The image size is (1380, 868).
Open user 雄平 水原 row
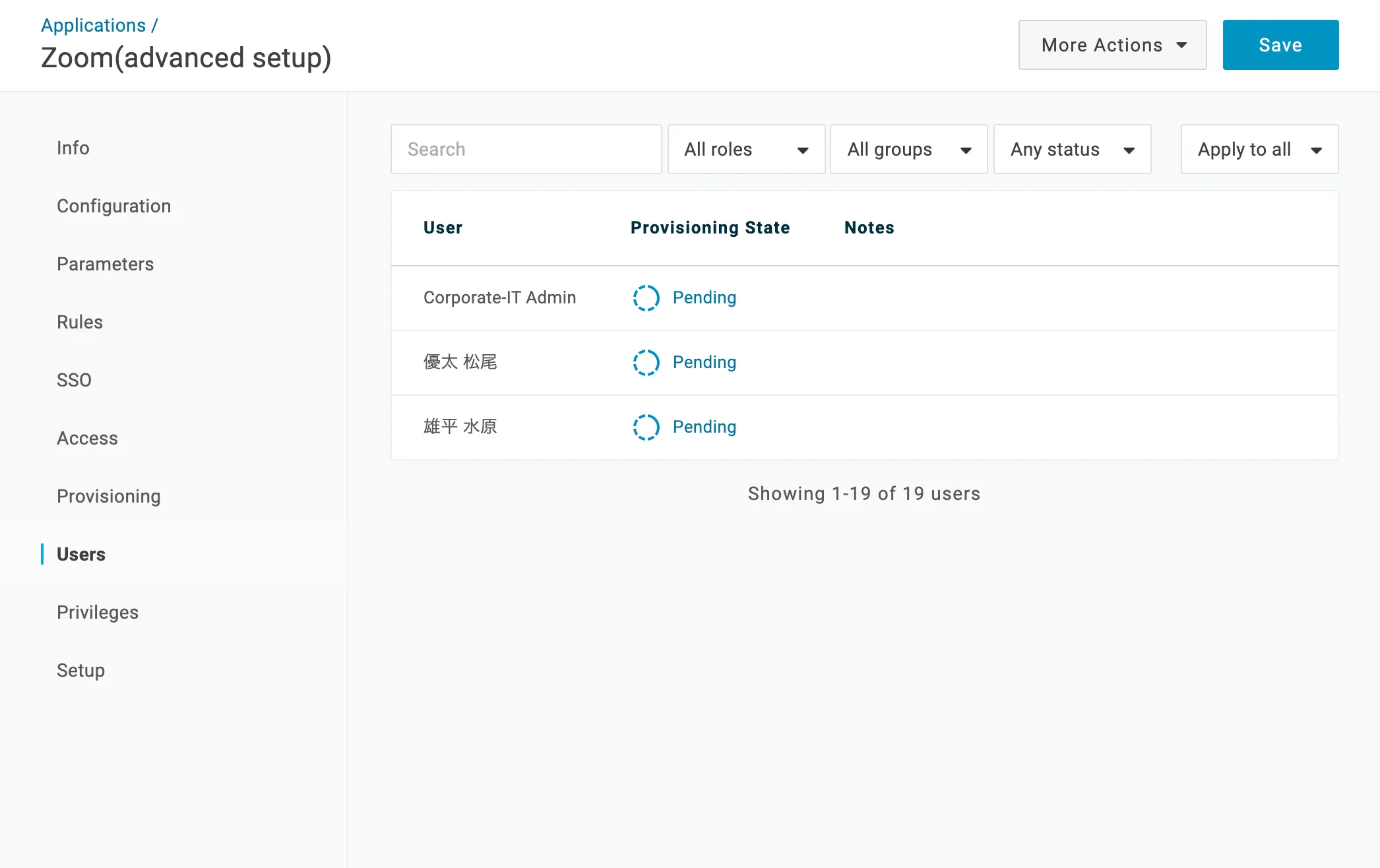[460, 427]
